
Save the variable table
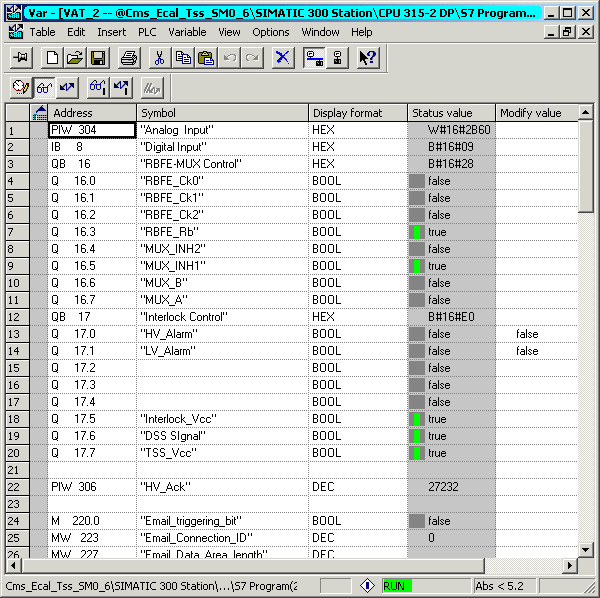click(x=98, y=58)
